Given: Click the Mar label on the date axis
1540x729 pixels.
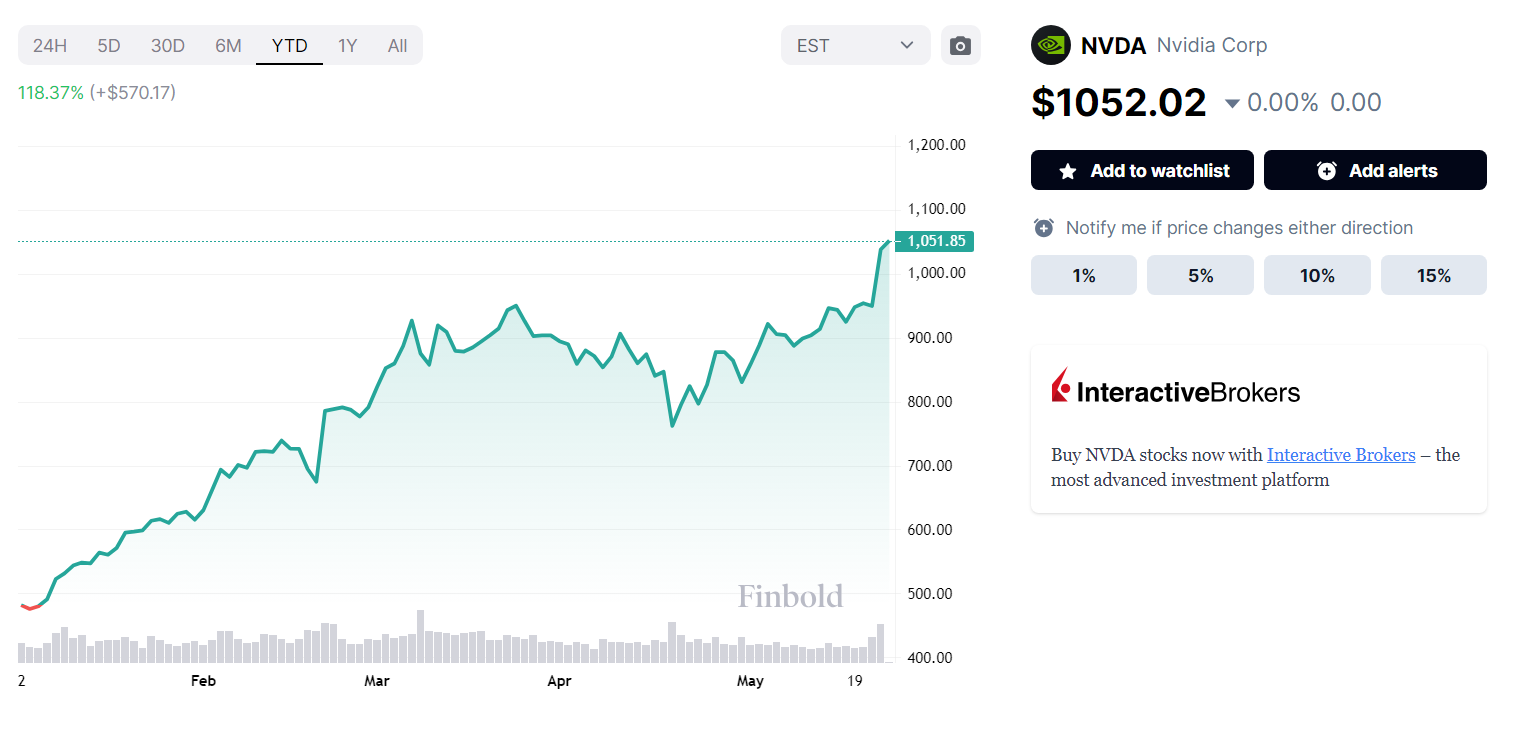Looking at the screenshot, I should pyautogui.click(x=377, y=681).
